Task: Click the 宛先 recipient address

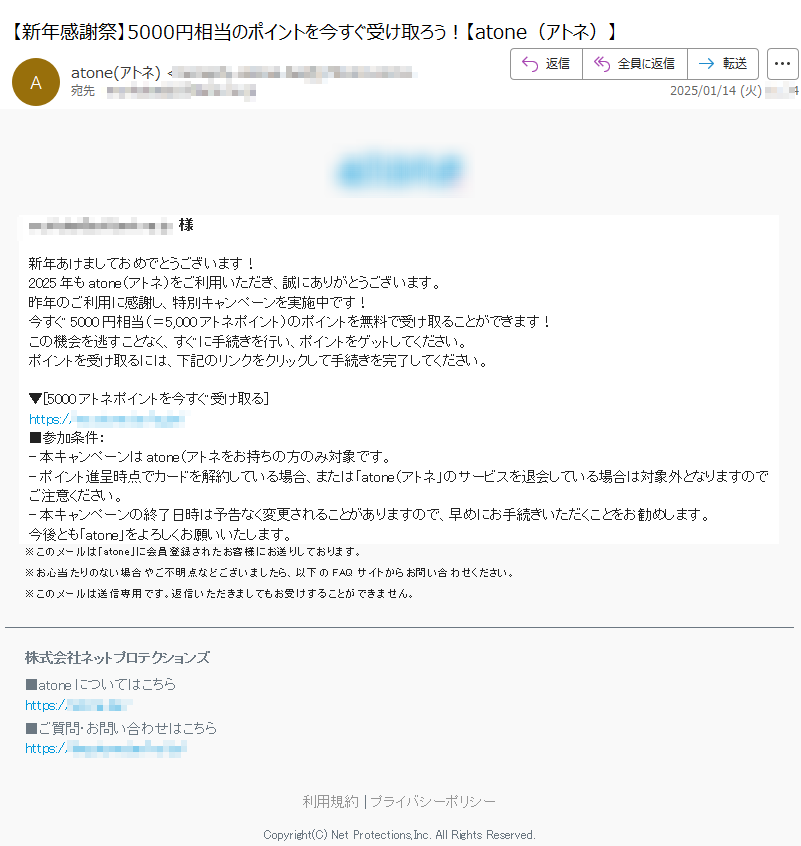Action: coord(181,92)
